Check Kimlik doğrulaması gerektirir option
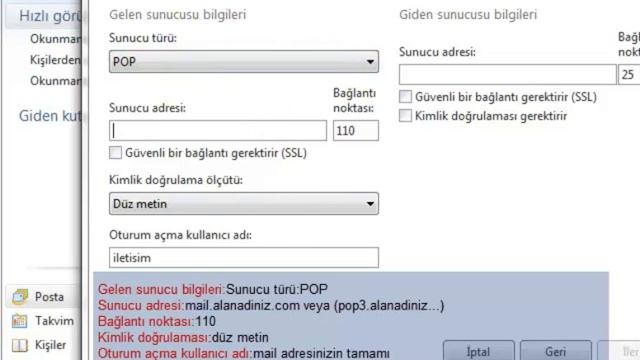 pyautogui.click(x=405, y=116)
